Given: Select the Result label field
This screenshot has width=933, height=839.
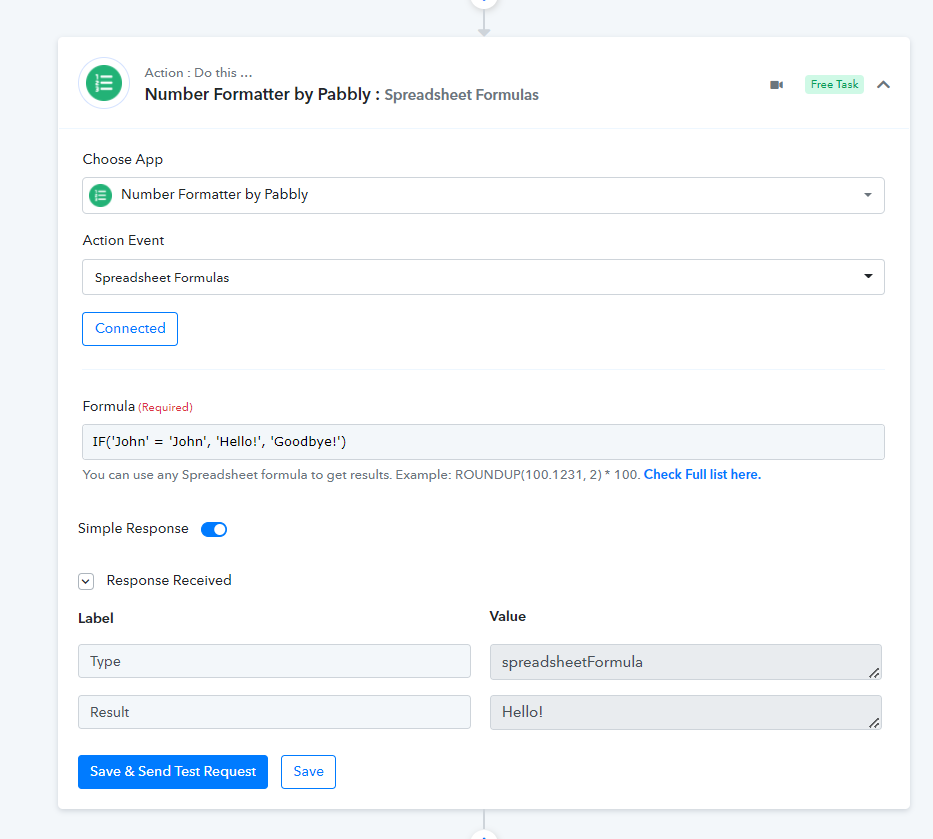Looking at the screenshot, I should (274, 712).
